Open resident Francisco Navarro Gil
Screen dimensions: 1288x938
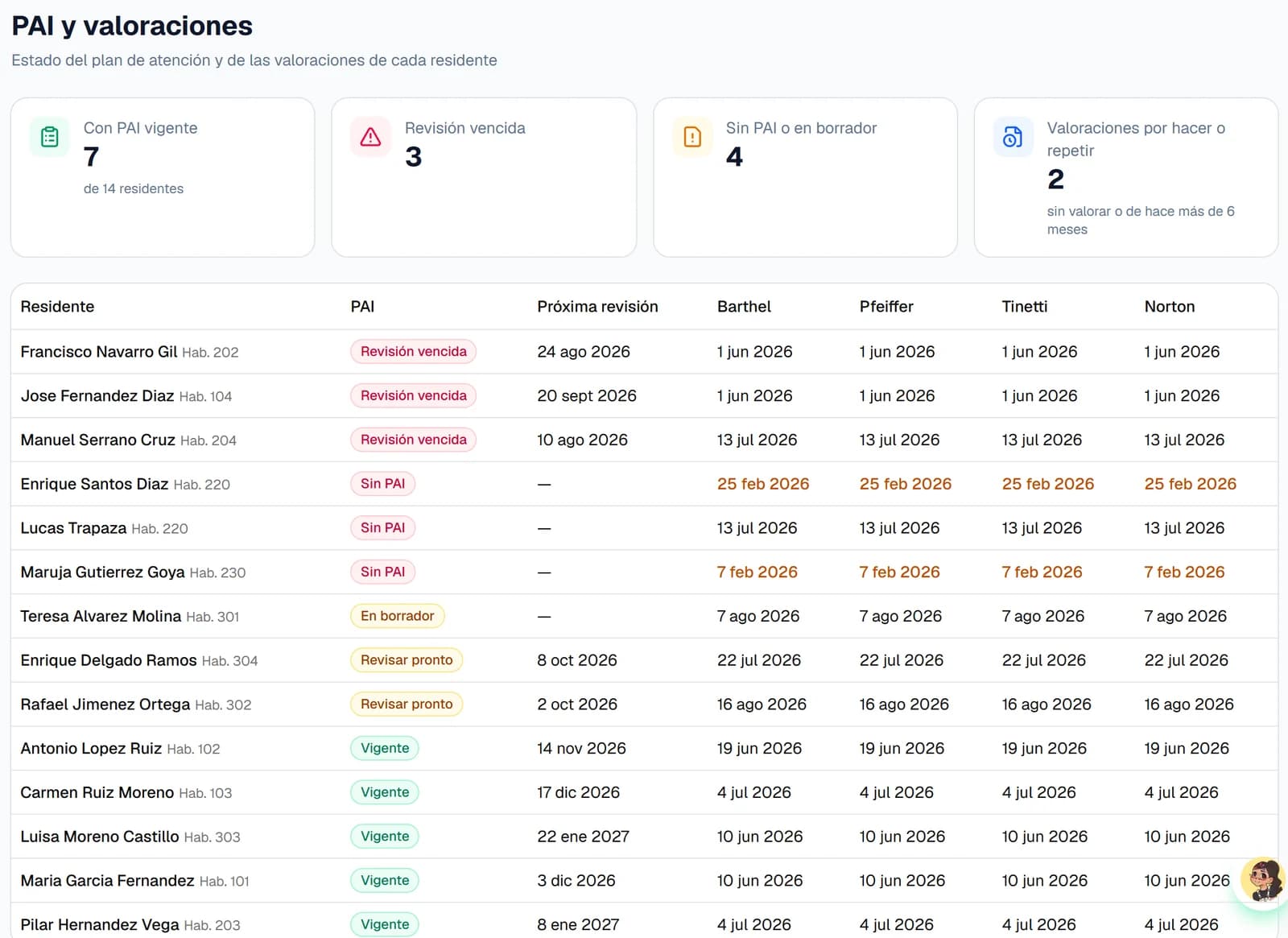click(x=99, y=352)
